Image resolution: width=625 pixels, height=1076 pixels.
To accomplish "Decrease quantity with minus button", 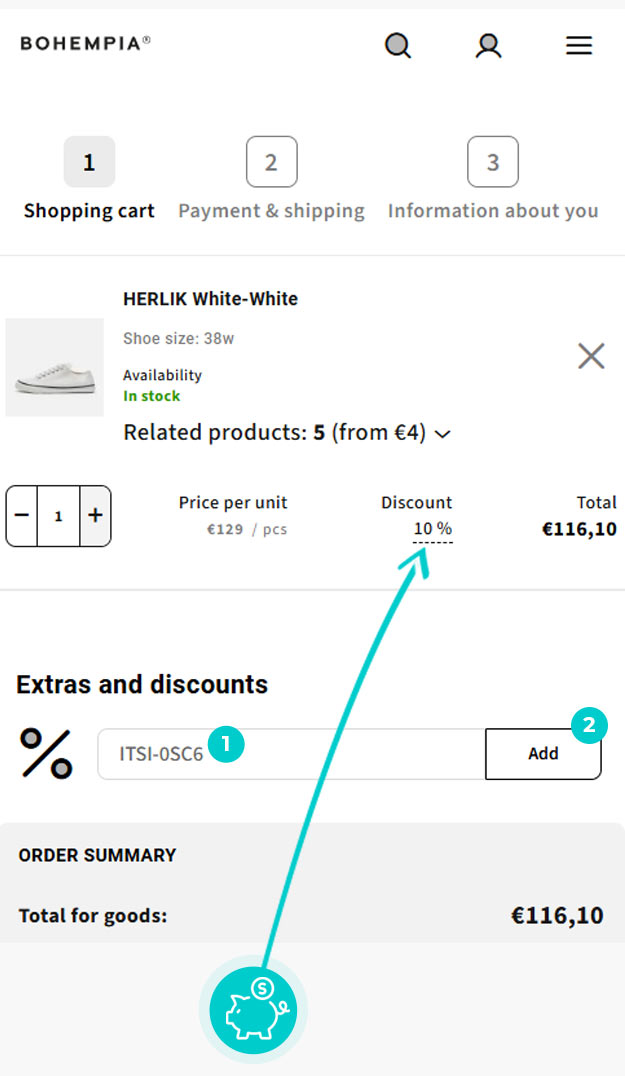I will 22,516.
